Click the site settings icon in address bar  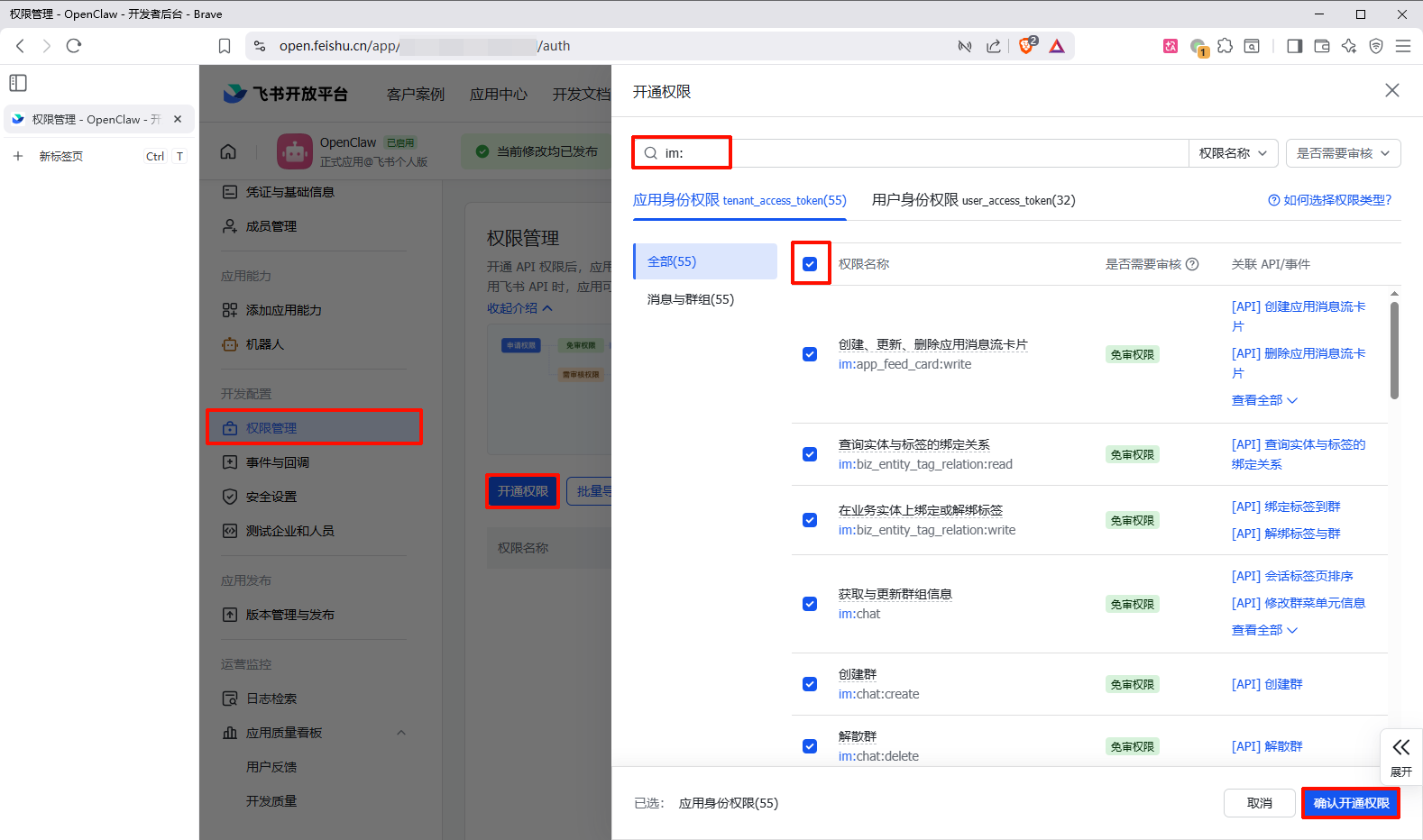[x=260, y=46]
